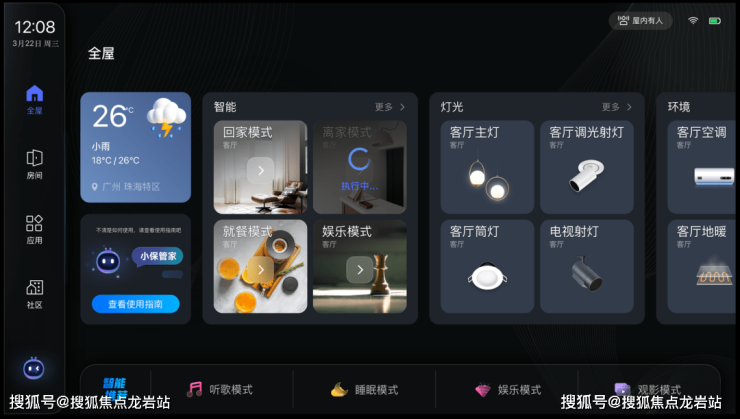Expand 更多 in the 灯光 panel
Image resolution: width=740 pixels, height=419 pixels.
(x=616, y=107)
